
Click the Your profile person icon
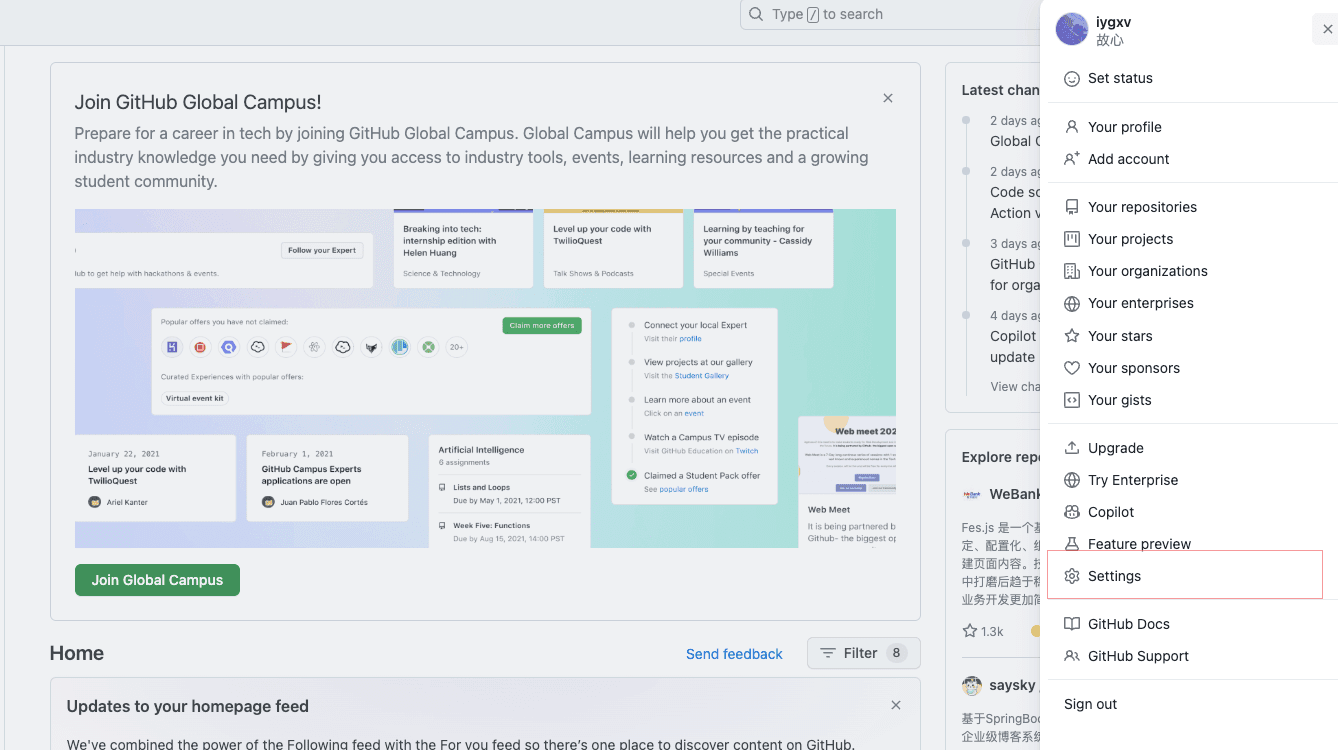coord(1072,127)
